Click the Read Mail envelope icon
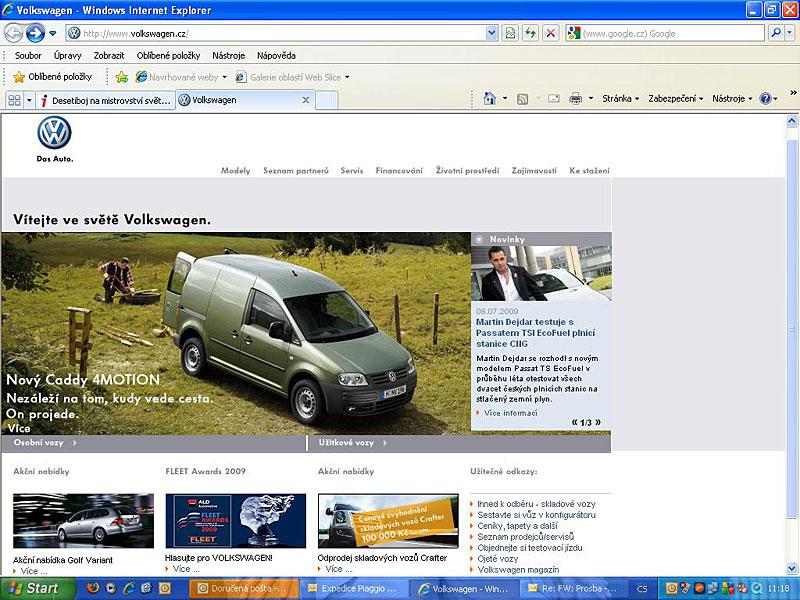The height and width of the screenshot is (600, 800). 554,98
